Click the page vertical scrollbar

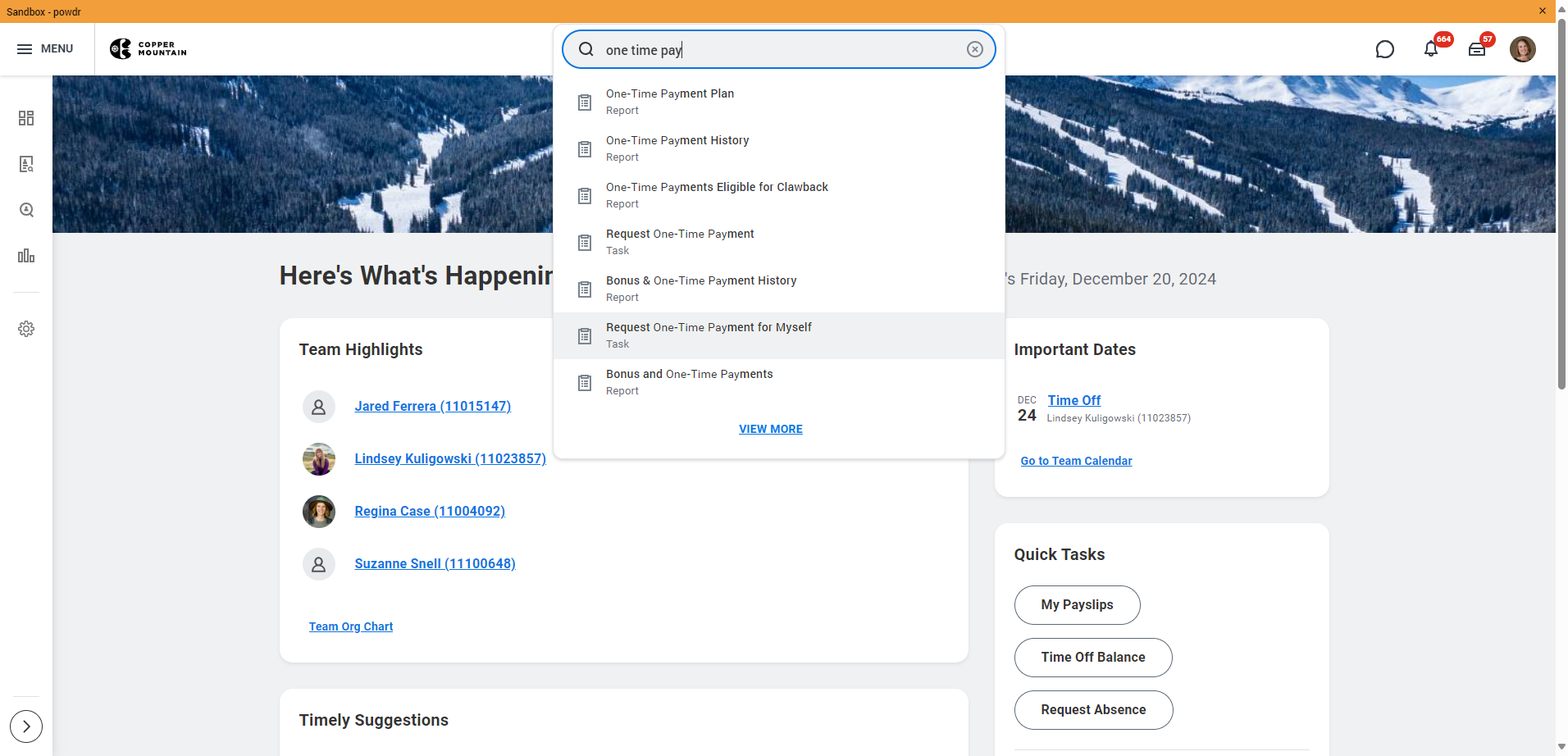point(1561,204)
